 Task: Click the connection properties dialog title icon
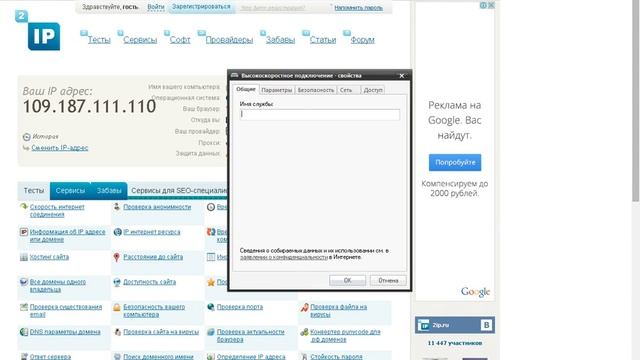click(x=234, y=75)
